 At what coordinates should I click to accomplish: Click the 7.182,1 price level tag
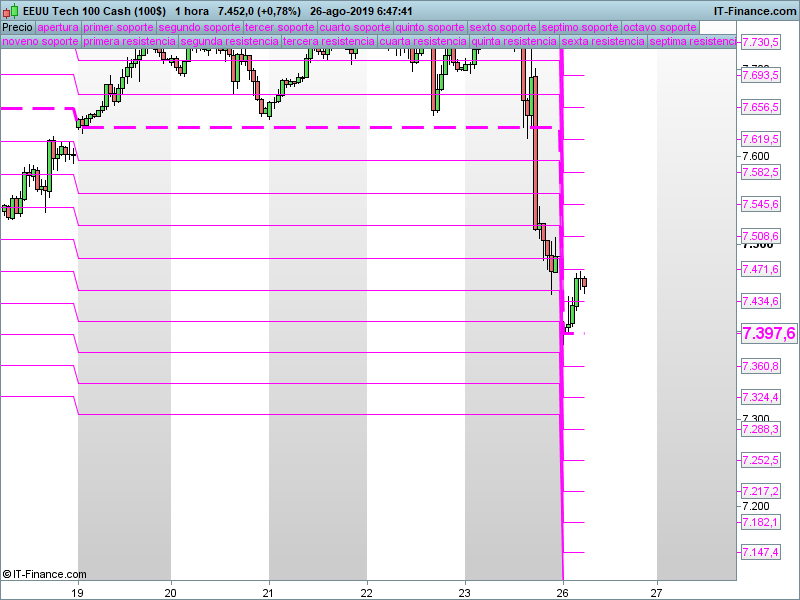pyautogui.click(x=760, y=522)
